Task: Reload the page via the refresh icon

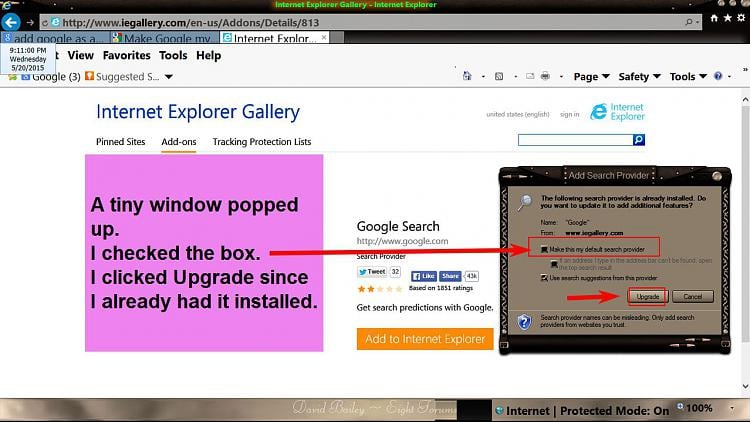Action: pos(45,22)
